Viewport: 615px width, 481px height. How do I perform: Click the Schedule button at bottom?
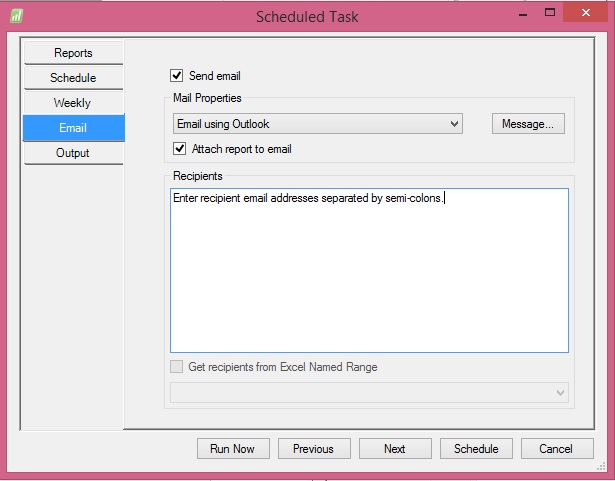click(476, 449)
